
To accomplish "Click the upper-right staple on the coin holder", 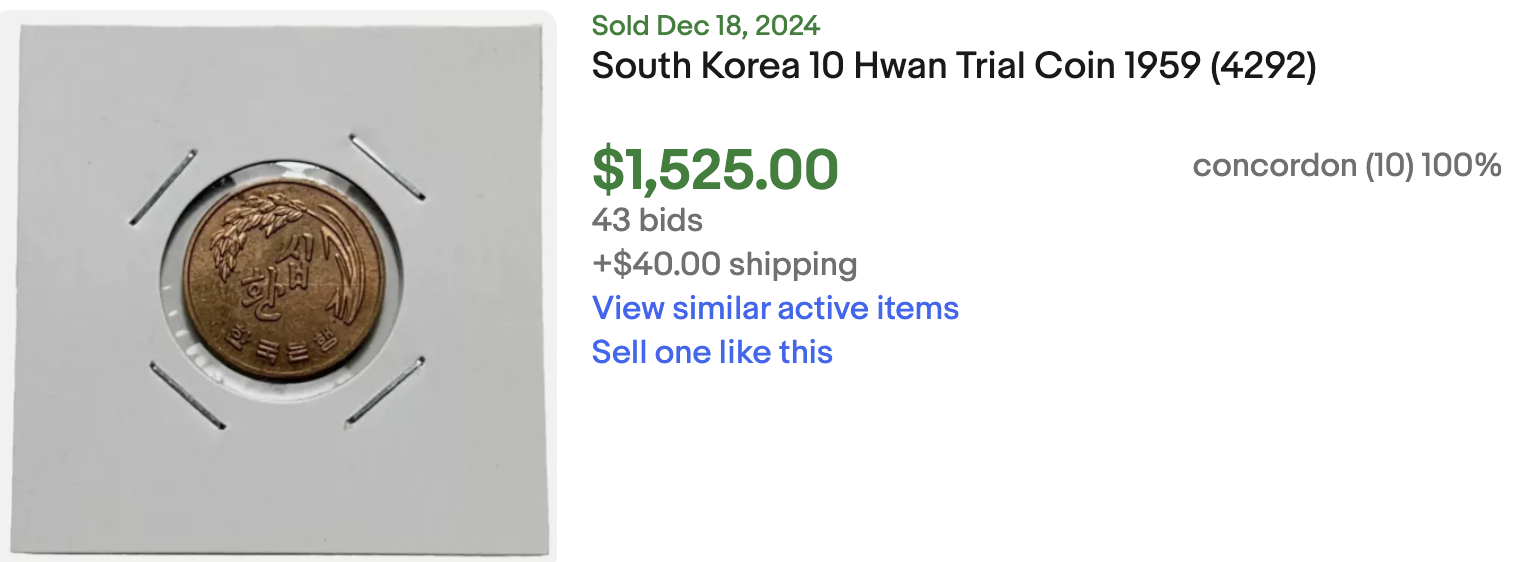I will [x=387, y=166].
